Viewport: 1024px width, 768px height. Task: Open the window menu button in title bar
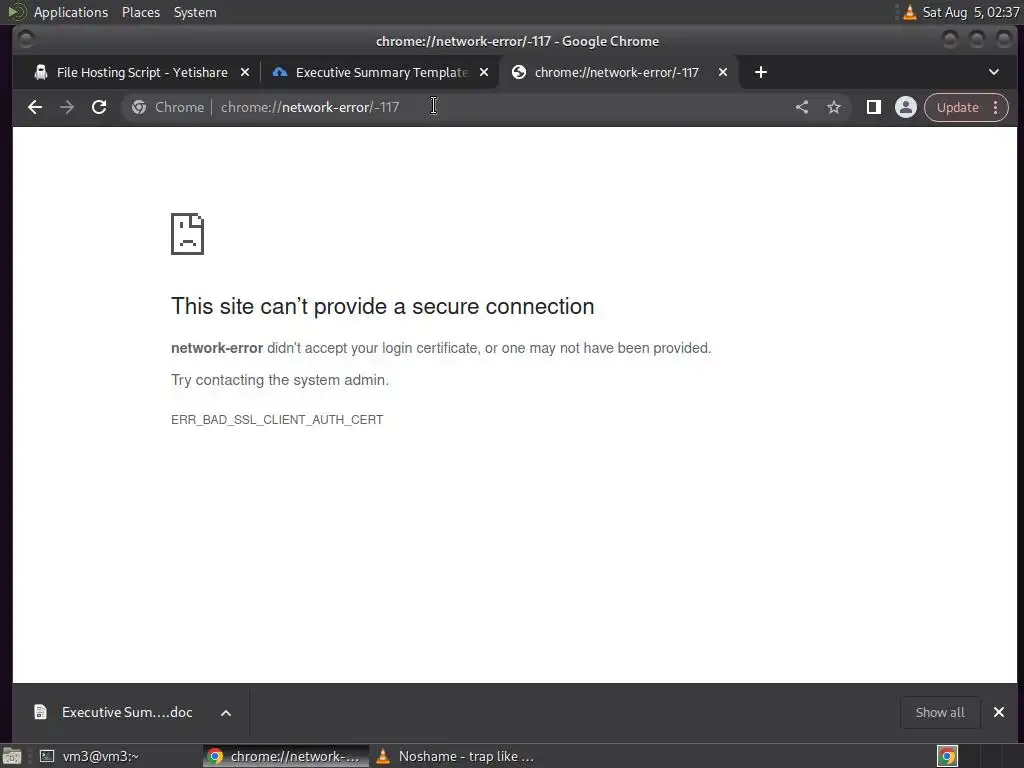(x=26, y=41)
